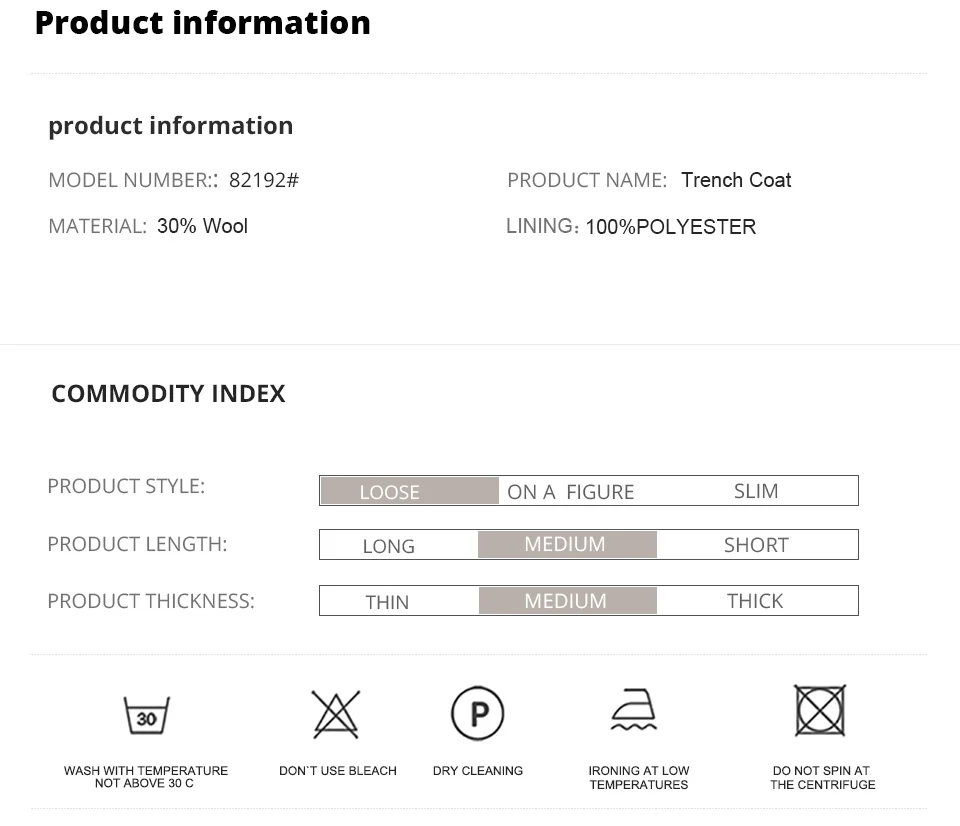Viewport: 960px width, 826px height.
Task: Click the Product information main heading
Action: click(x=203, y=22)
